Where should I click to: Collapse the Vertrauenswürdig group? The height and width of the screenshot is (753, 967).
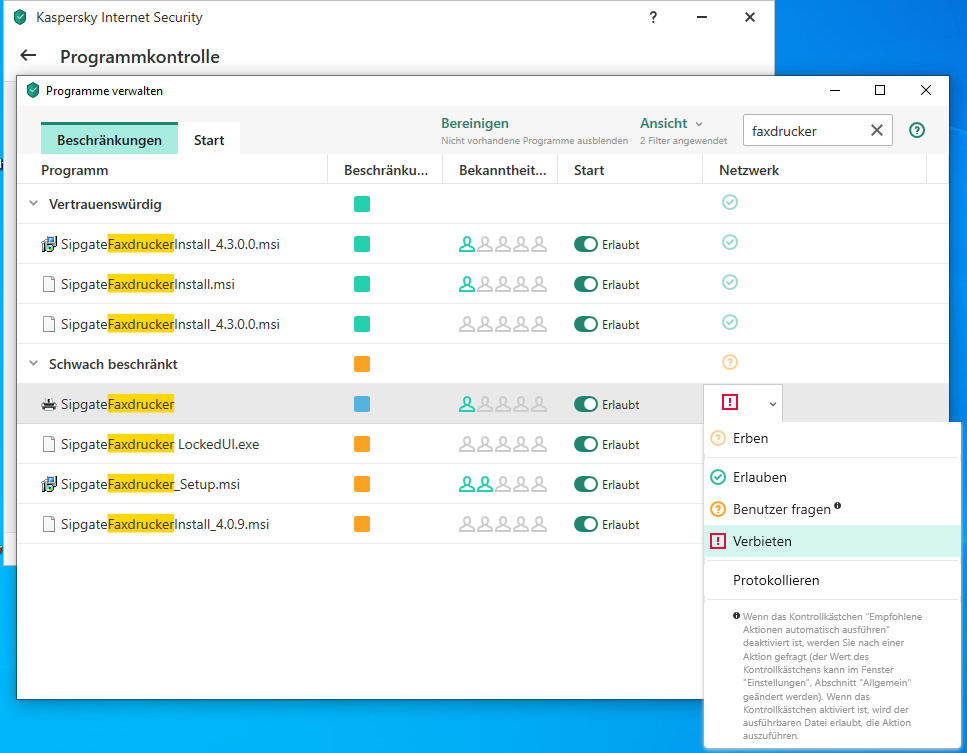pos(33,204)
